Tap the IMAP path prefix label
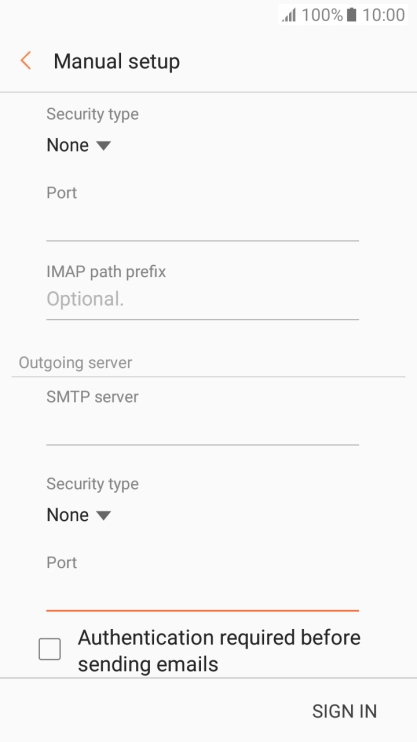Image resolution: width=417 pixels, height=742 pixels. [106, 272]
